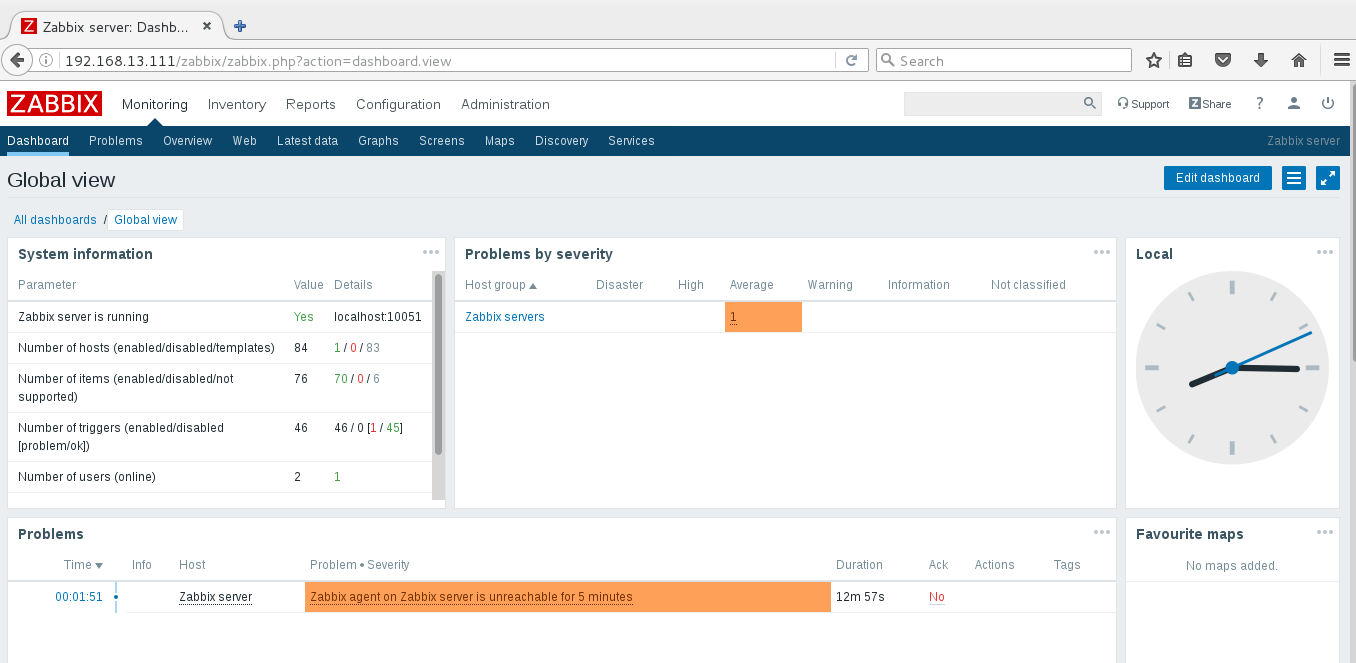Image resolution: width=1356 pixels, height=663 pixels.
Task: Select the Discovery submenu tab
Action: click(562, 141)
